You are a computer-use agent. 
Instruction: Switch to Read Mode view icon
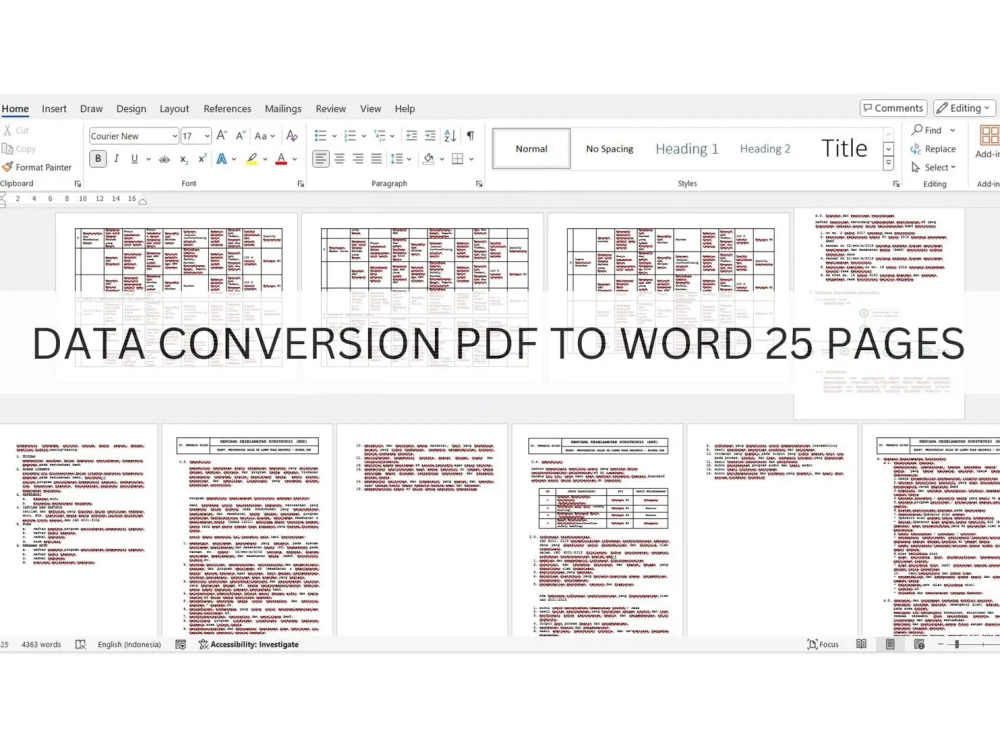(861, 644)
